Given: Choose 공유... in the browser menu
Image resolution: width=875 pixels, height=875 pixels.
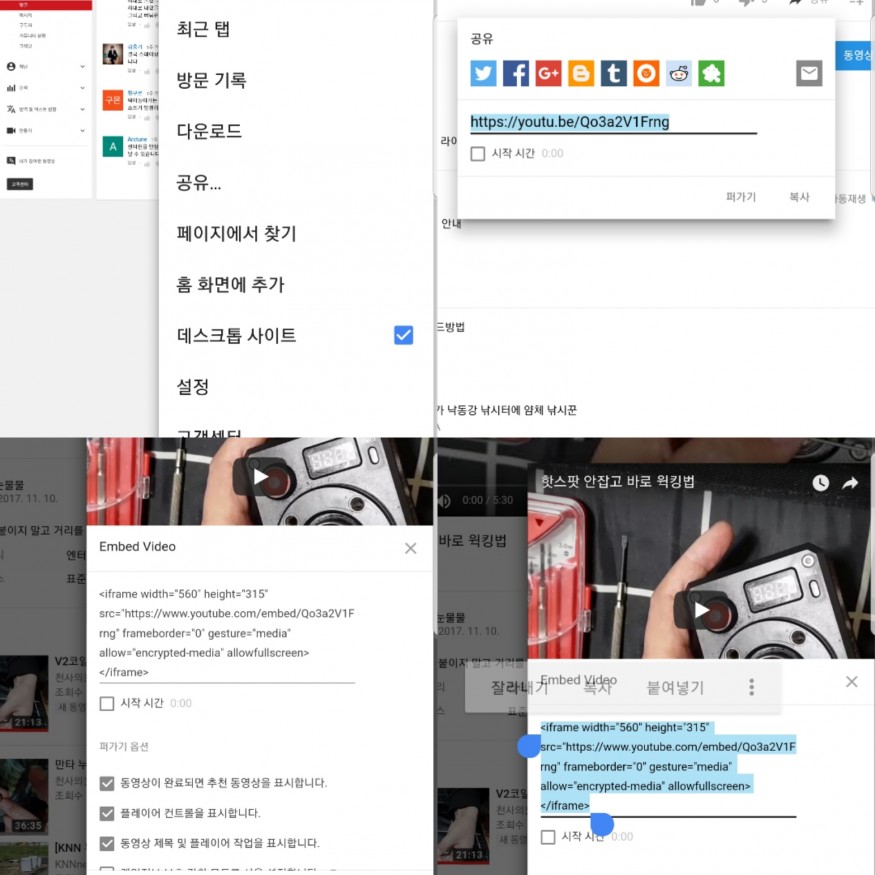Looking at the screenshot, I should [199, 182].
